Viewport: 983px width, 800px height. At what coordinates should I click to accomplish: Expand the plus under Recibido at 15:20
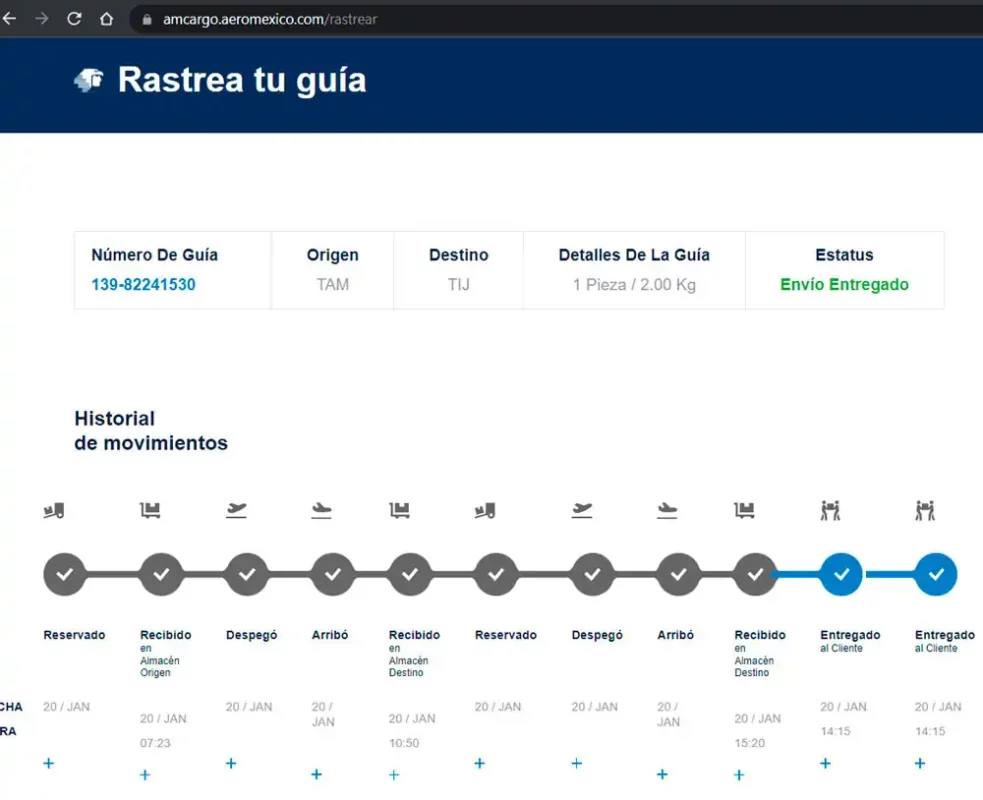pos(739,775)
